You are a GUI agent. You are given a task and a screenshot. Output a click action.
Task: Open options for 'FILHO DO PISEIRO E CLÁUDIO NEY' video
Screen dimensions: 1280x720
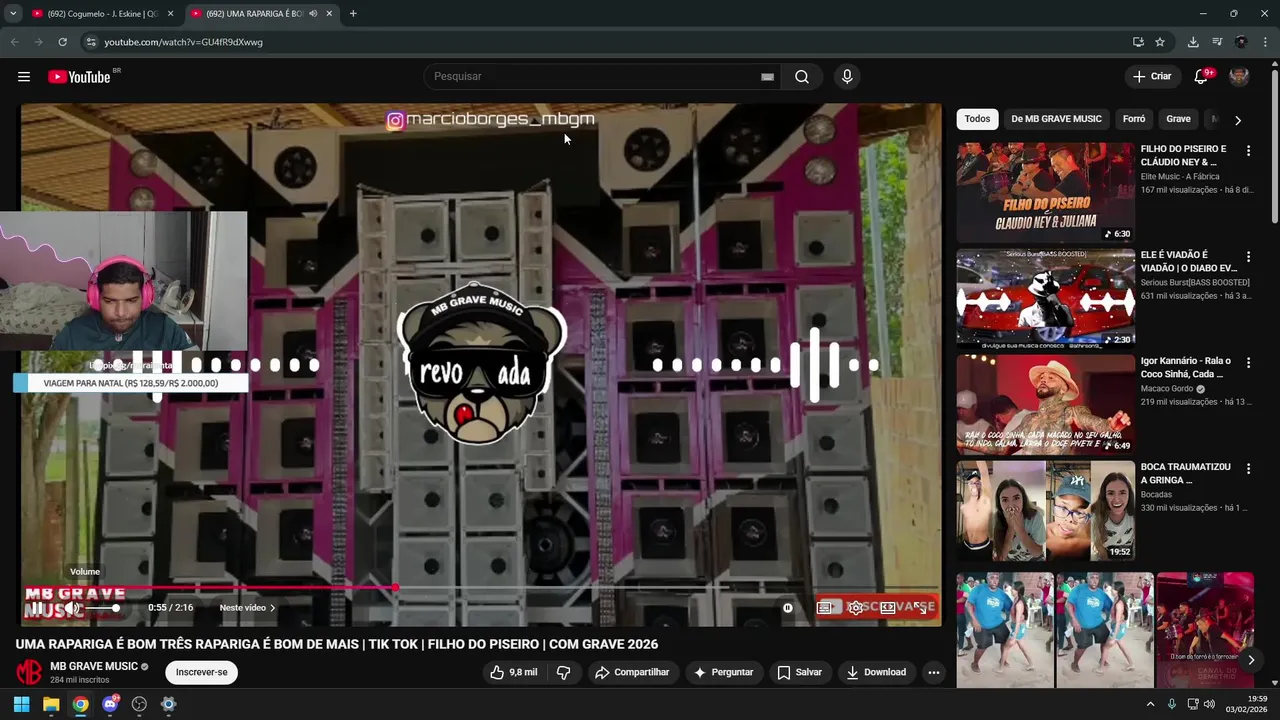(1248, 151)
